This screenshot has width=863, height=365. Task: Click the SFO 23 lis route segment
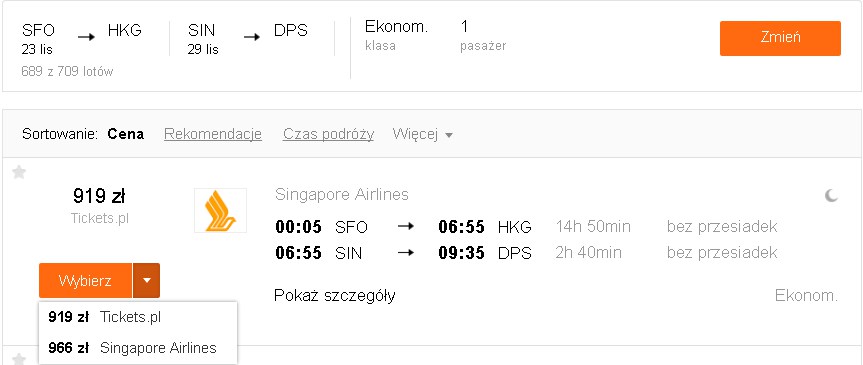pos(38,39)
